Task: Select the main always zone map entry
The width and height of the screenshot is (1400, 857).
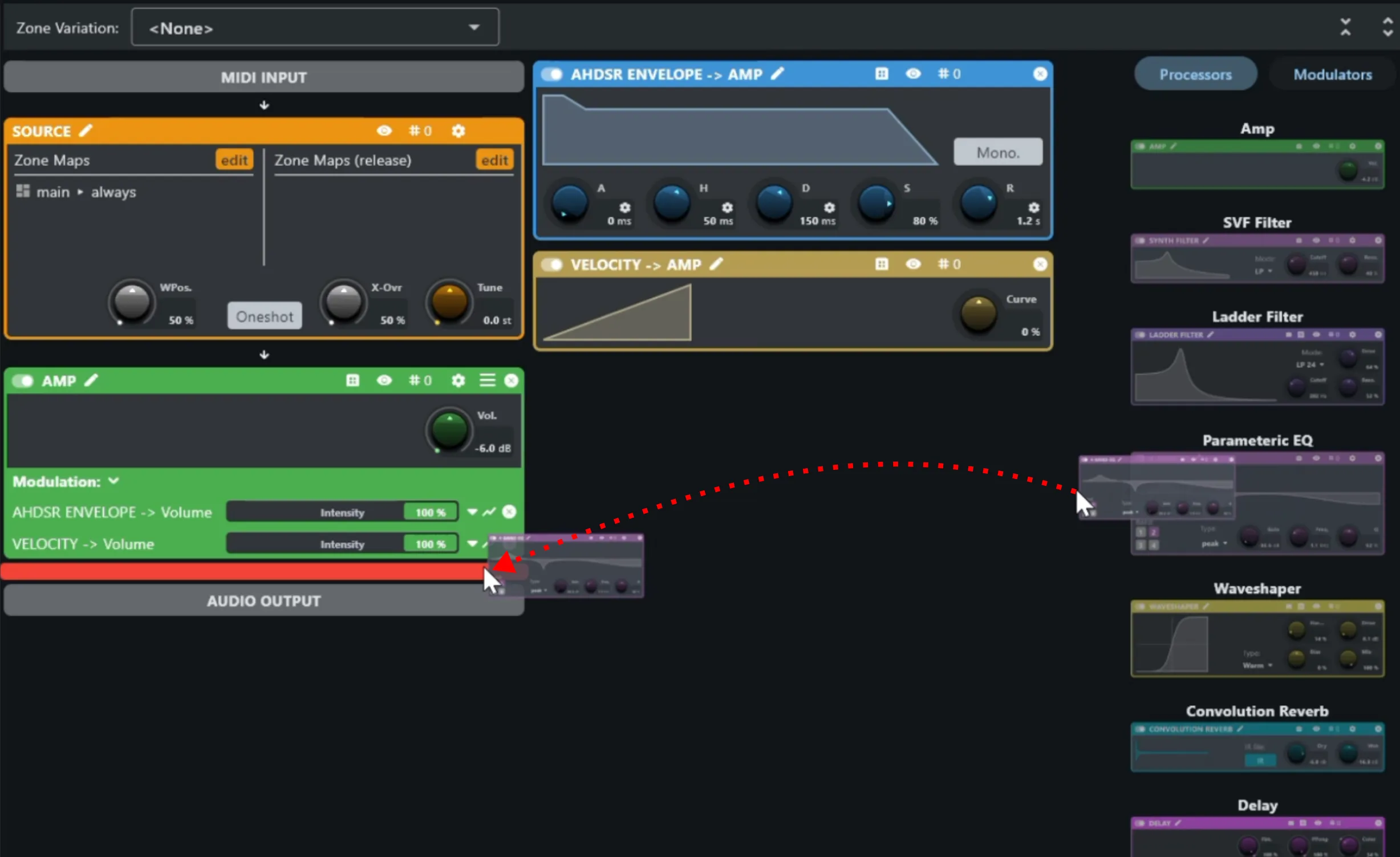Action: point(76,192)
